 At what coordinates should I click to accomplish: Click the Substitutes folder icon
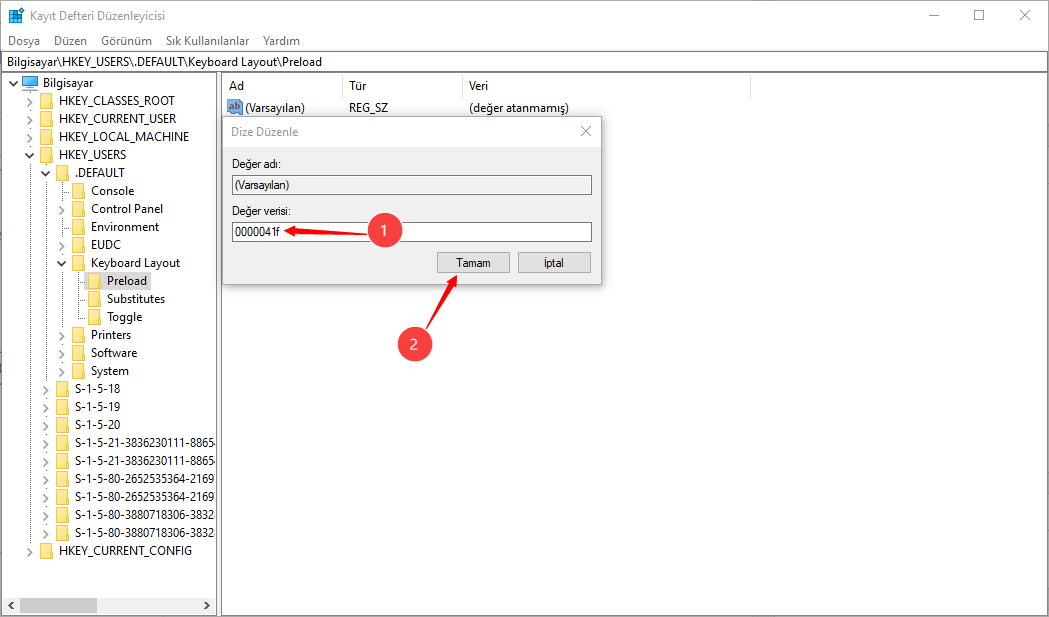tap(94, 299)
